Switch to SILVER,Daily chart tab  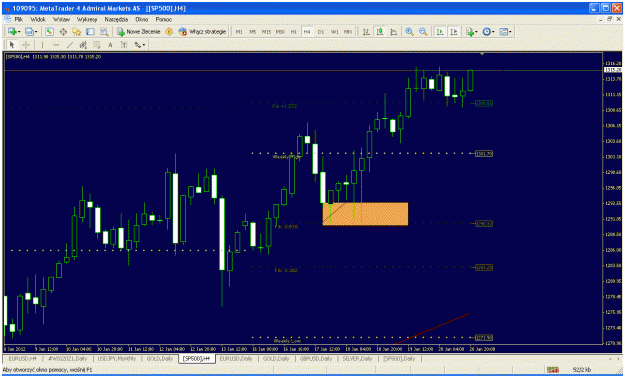tap(358, 358)
